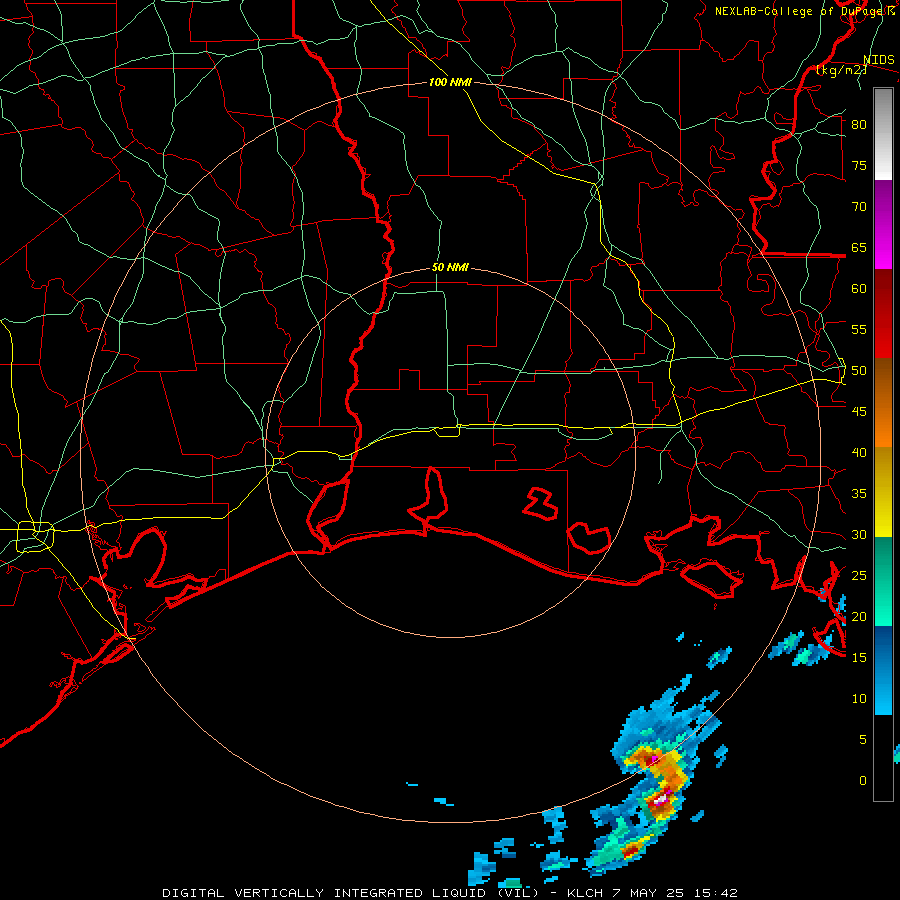This screenshot has height=900, width=900.
Task: Click the "50 NMI" range ring label
Action: [x=450, y=267]
